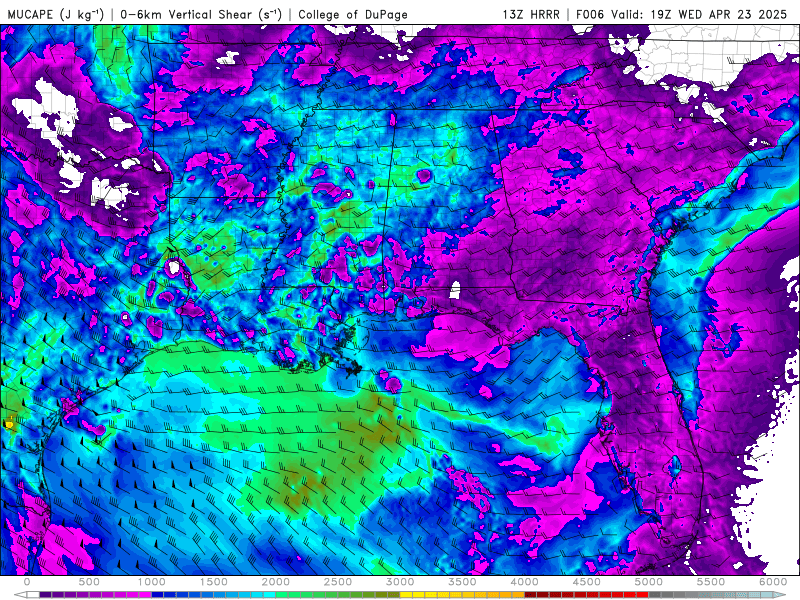Click the 1000 label on the color scale
800x600 pixels.
tap(152, 582)
